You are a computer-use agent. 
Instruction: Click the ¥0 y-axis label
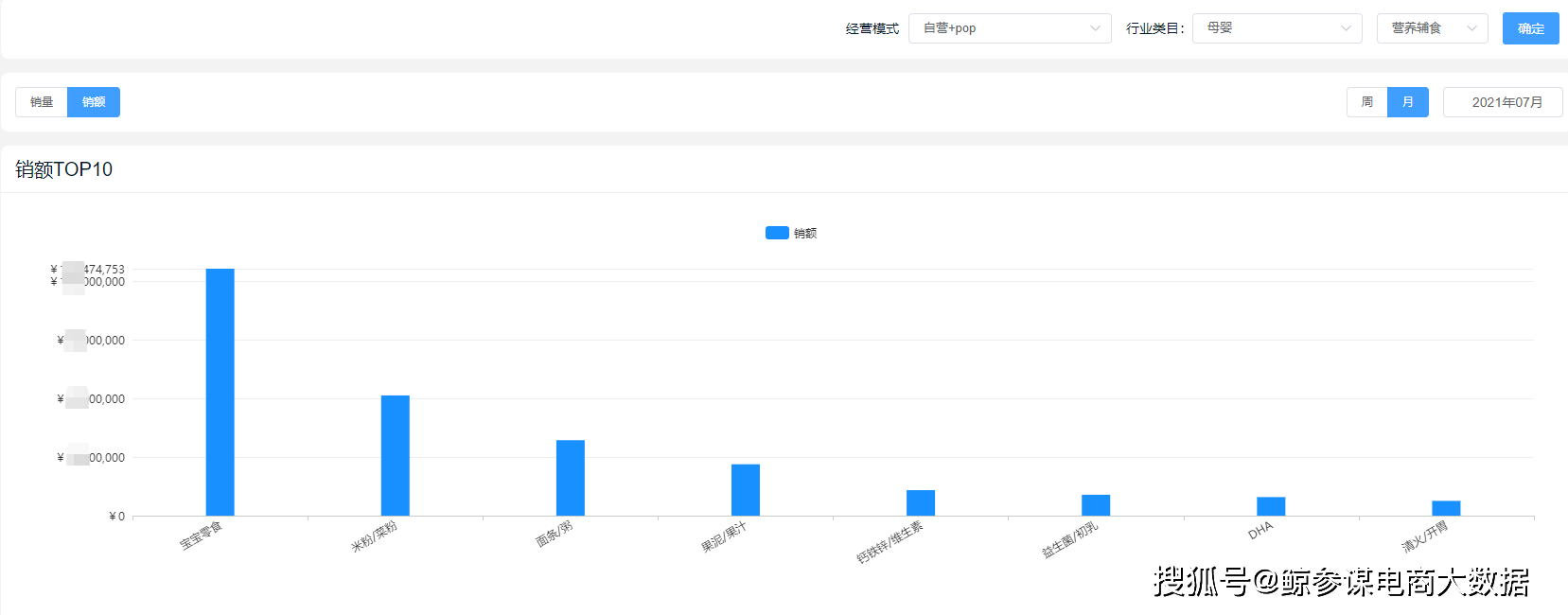pos(117,517)
